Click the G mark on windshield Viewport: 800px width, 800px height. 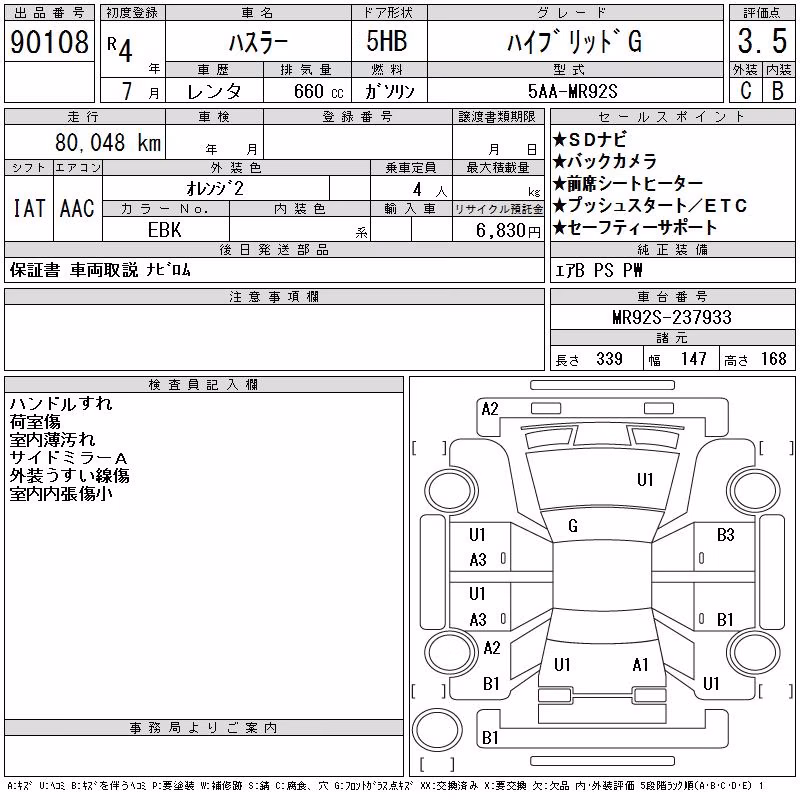tap(573, 526)
